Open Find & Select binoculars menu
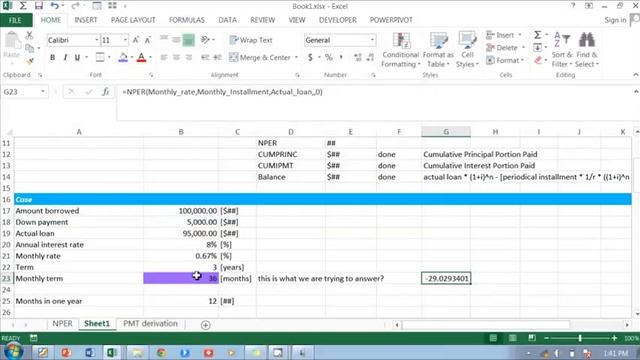Screen dimensions: 640x360 587,50
